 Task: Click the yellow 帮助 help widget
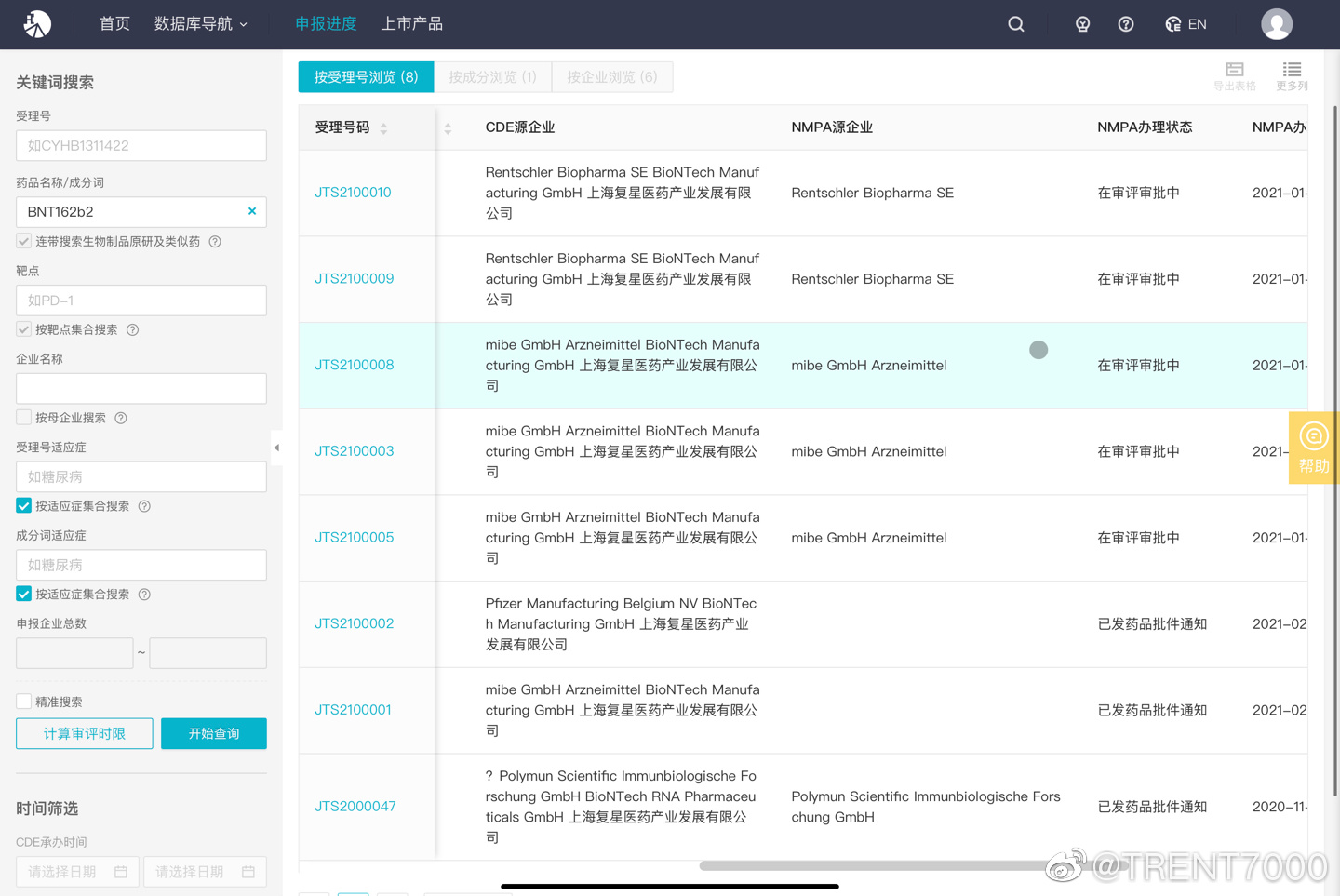pos(1314,448)
